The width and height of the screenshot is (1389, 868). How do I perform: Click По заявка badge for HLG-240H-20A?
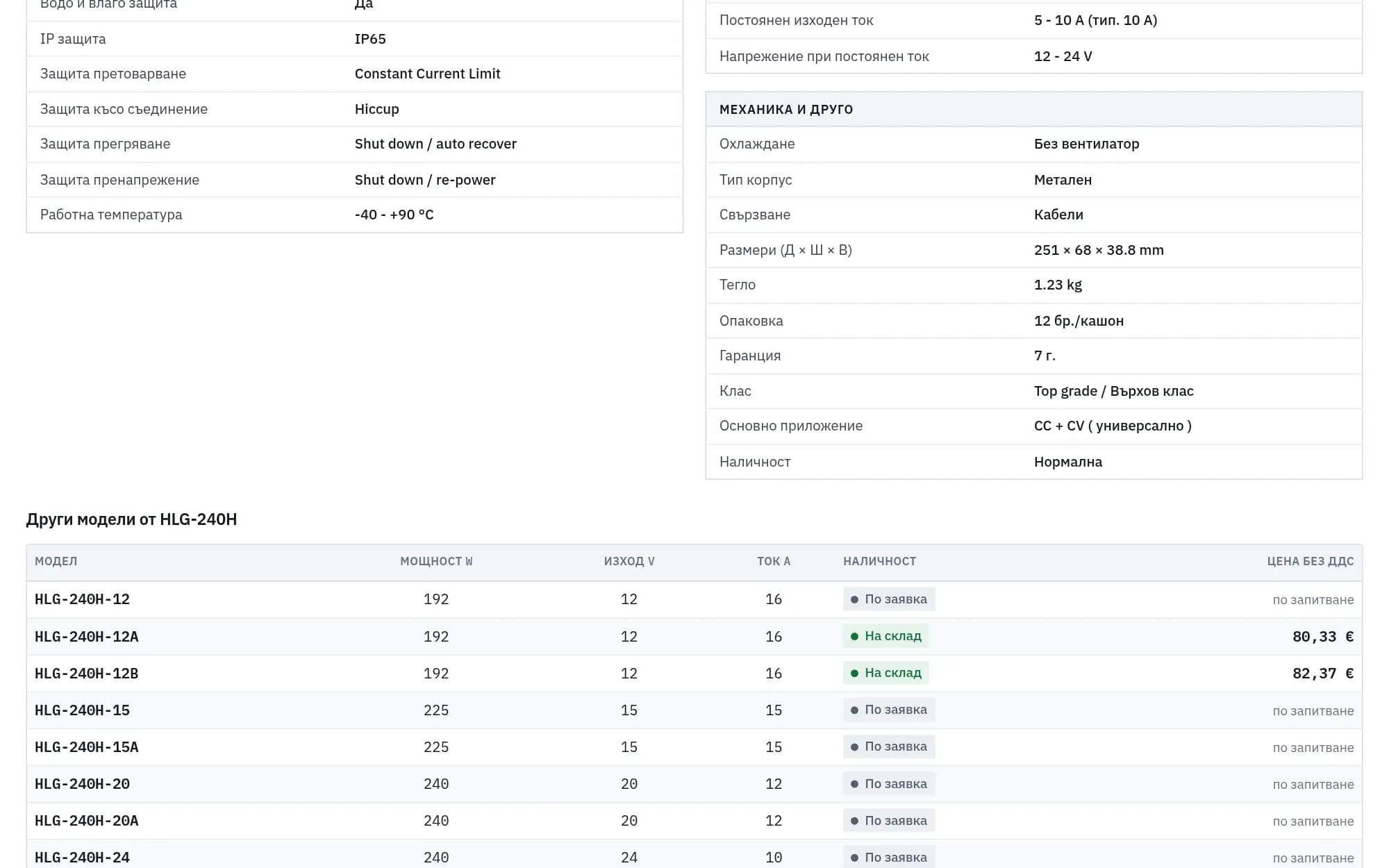point(889,821)
